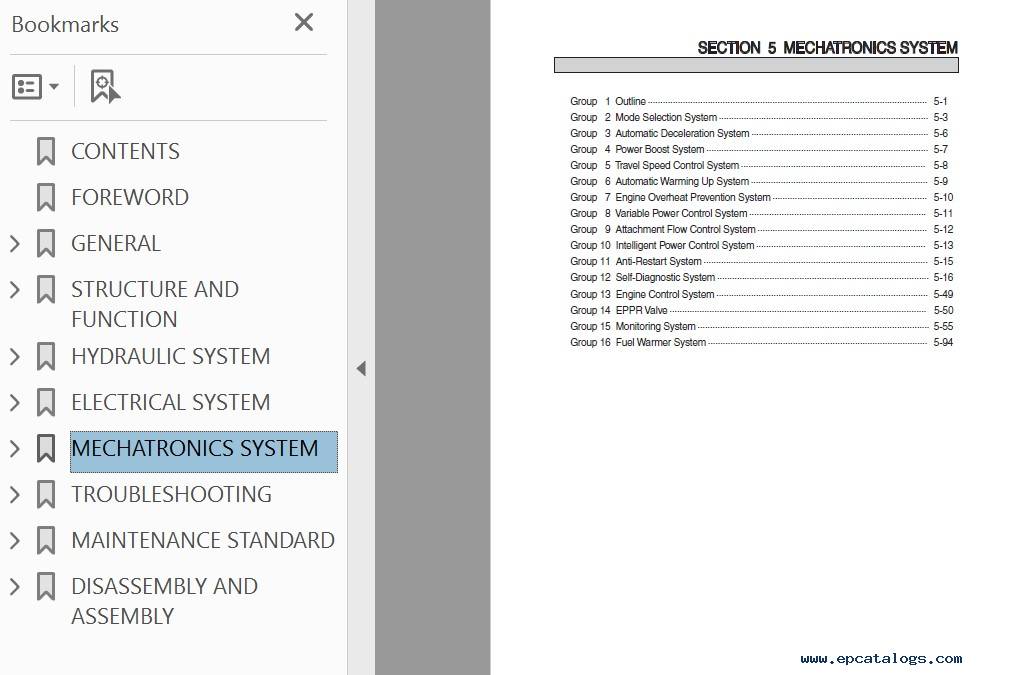Click bookmark icon beside ELECTRICAL SYSTEM
1013x675 pixels.
[46, 402]
